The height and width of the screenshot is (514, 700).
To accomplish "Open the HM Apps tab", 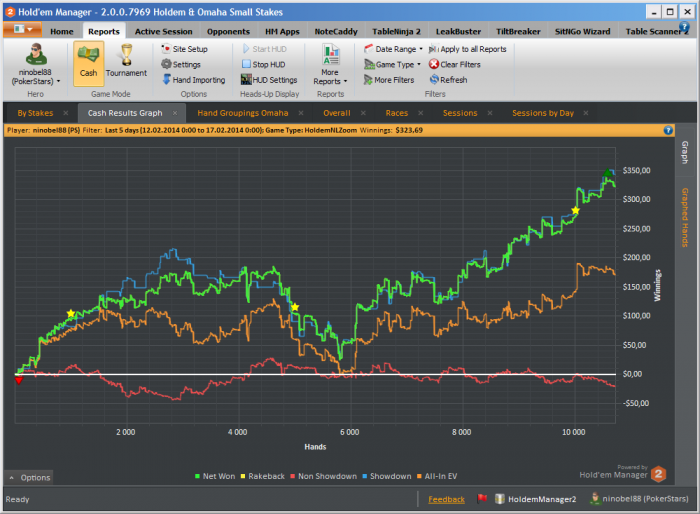I will pyautogui.click(x=282, y=31).
